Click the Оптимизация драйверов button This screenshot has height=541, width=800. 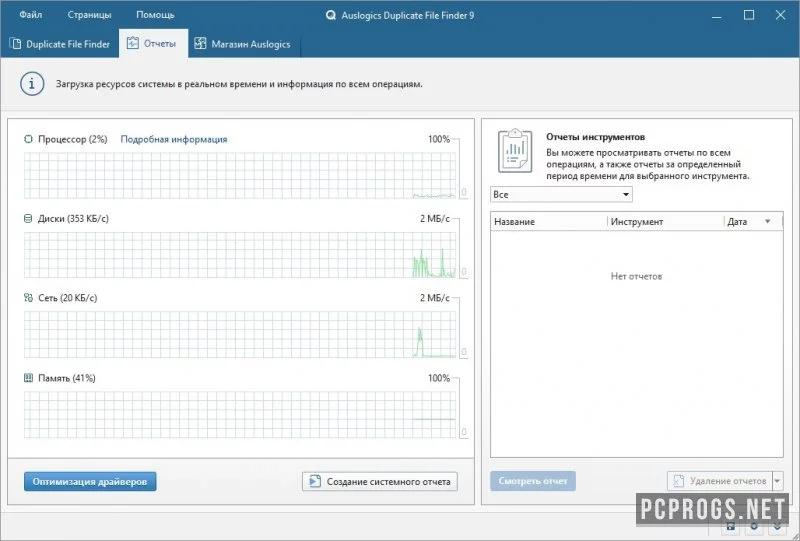[x=90, y=481]
